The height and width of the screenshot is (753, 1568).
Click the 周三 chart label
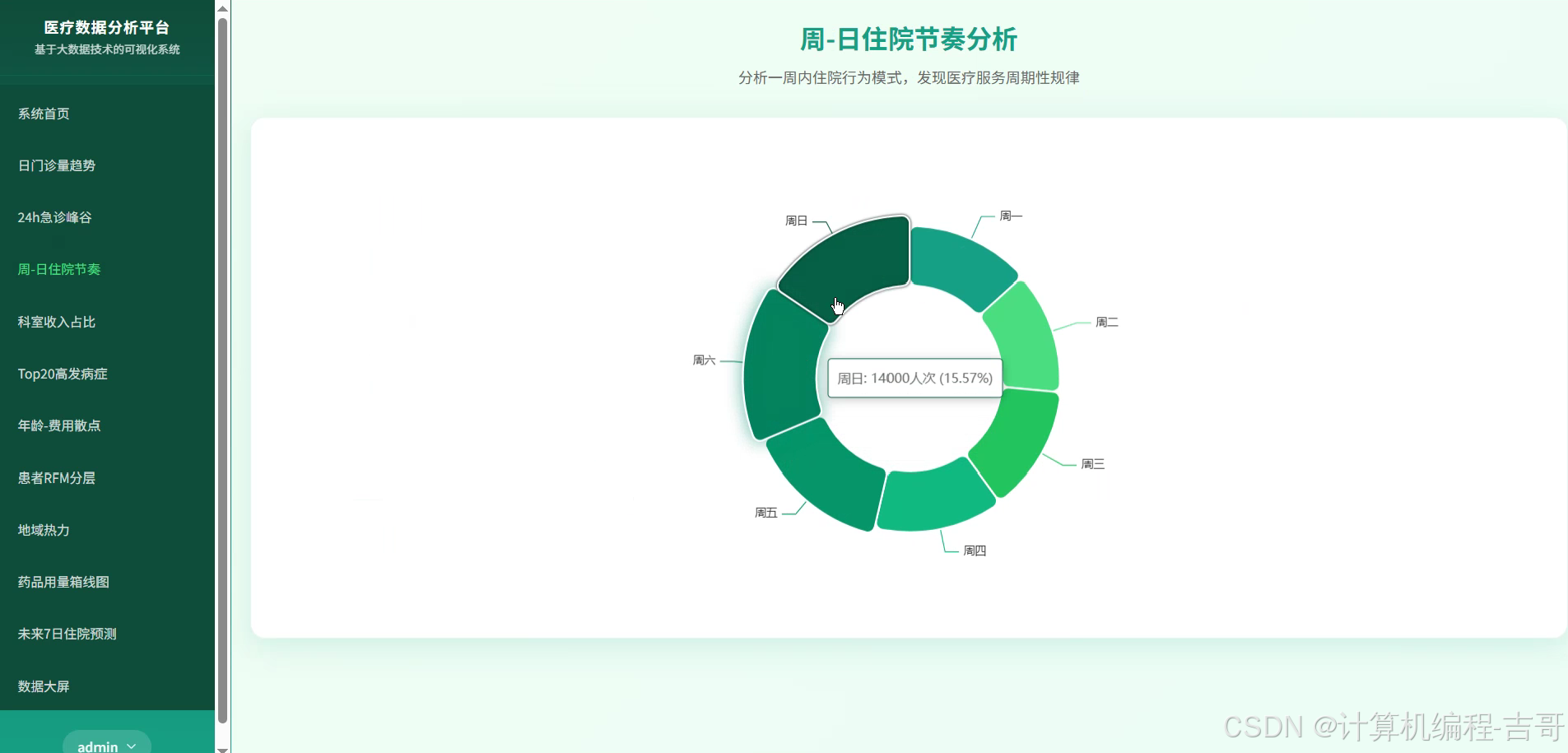pos(1093,464)
